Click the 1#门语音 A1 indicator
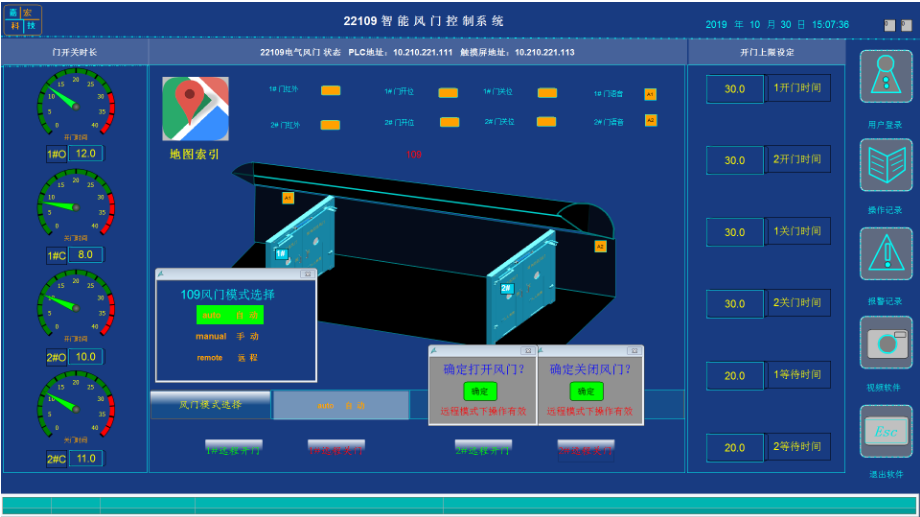920x517 pixels. 650,94
